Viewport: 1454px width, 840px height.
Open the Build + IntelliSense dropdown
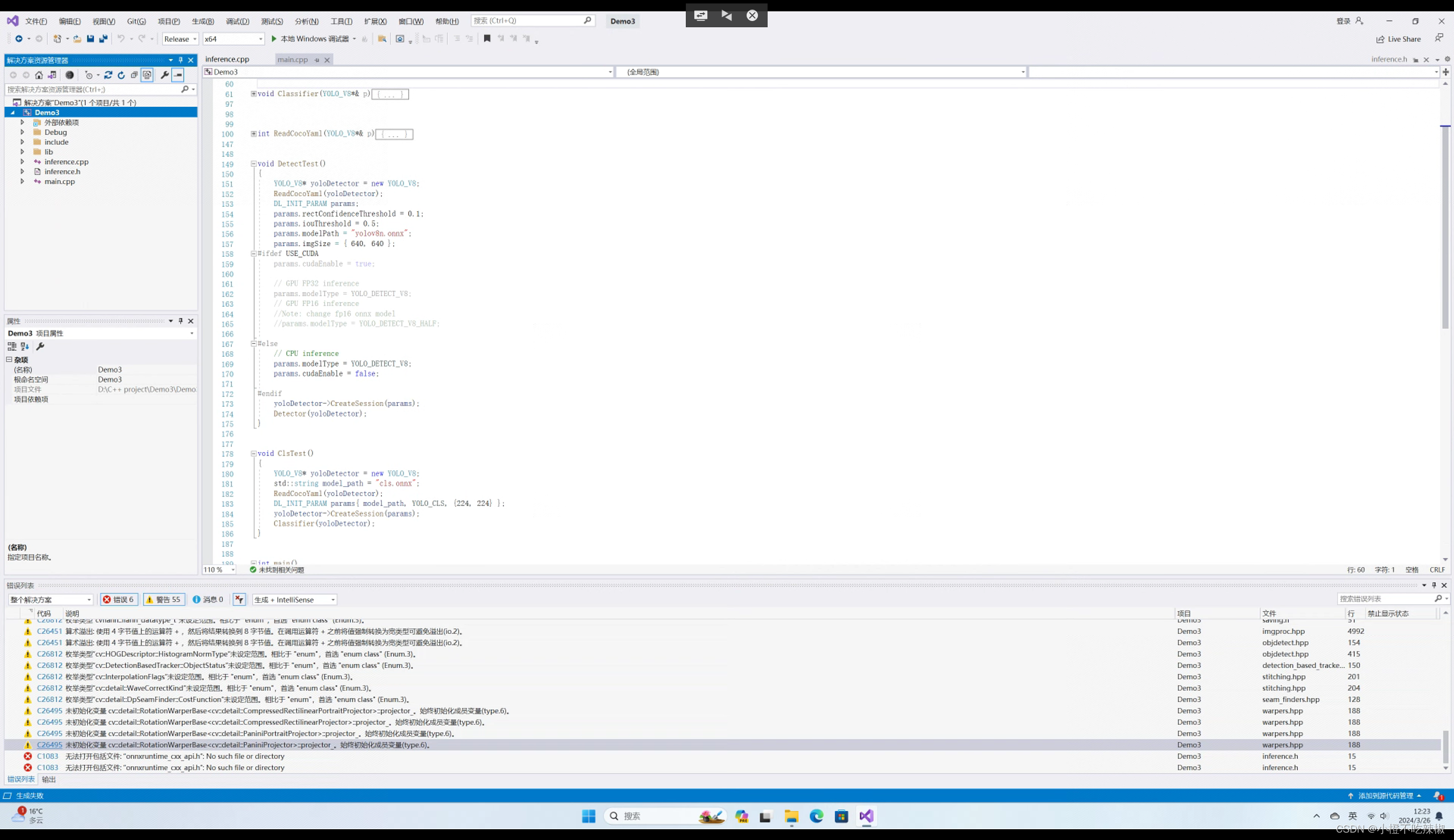click(x=294, y=599)
